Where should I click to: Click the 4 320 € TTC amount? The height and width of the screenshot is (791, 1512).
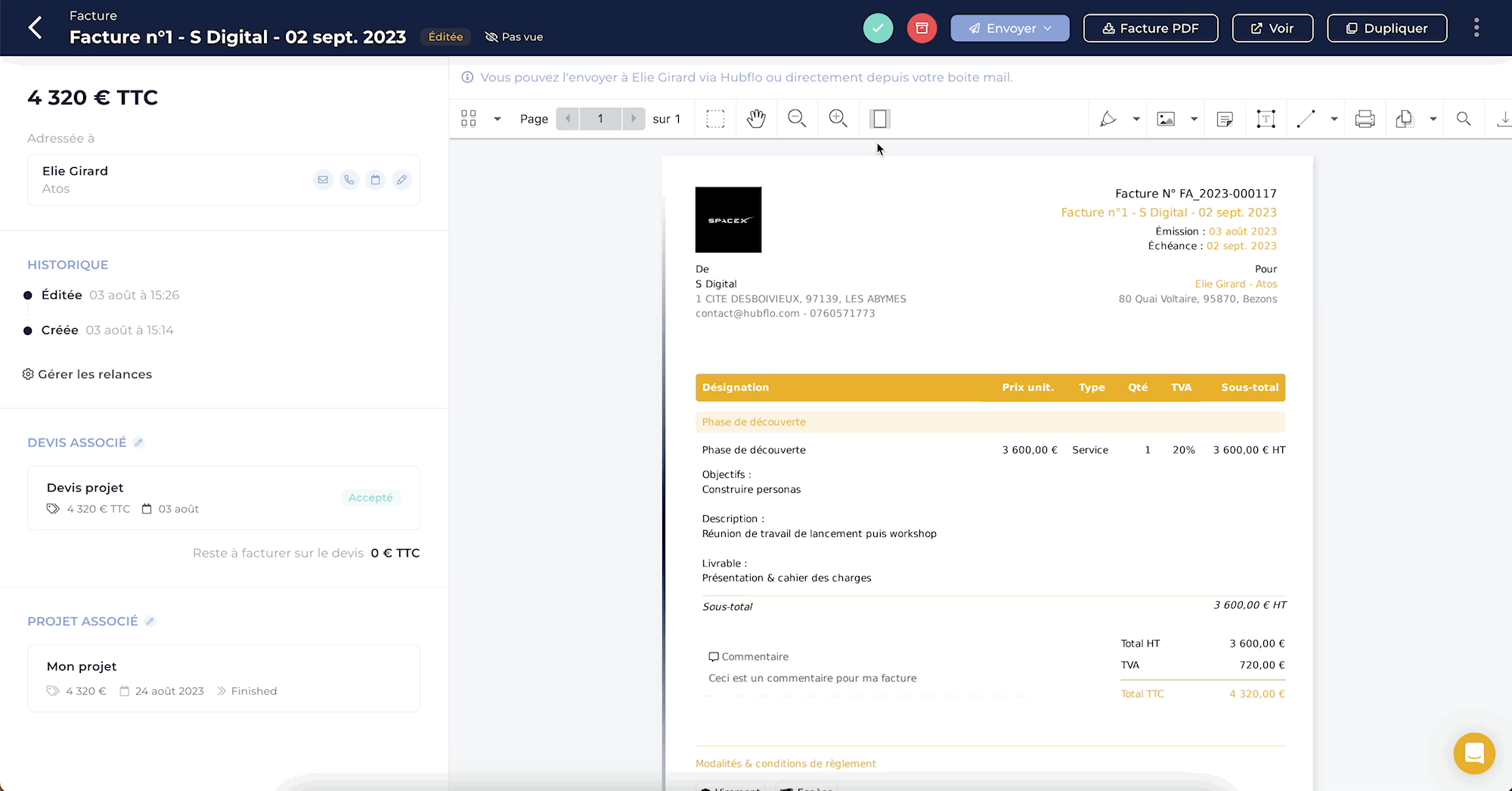pos(92,98)
